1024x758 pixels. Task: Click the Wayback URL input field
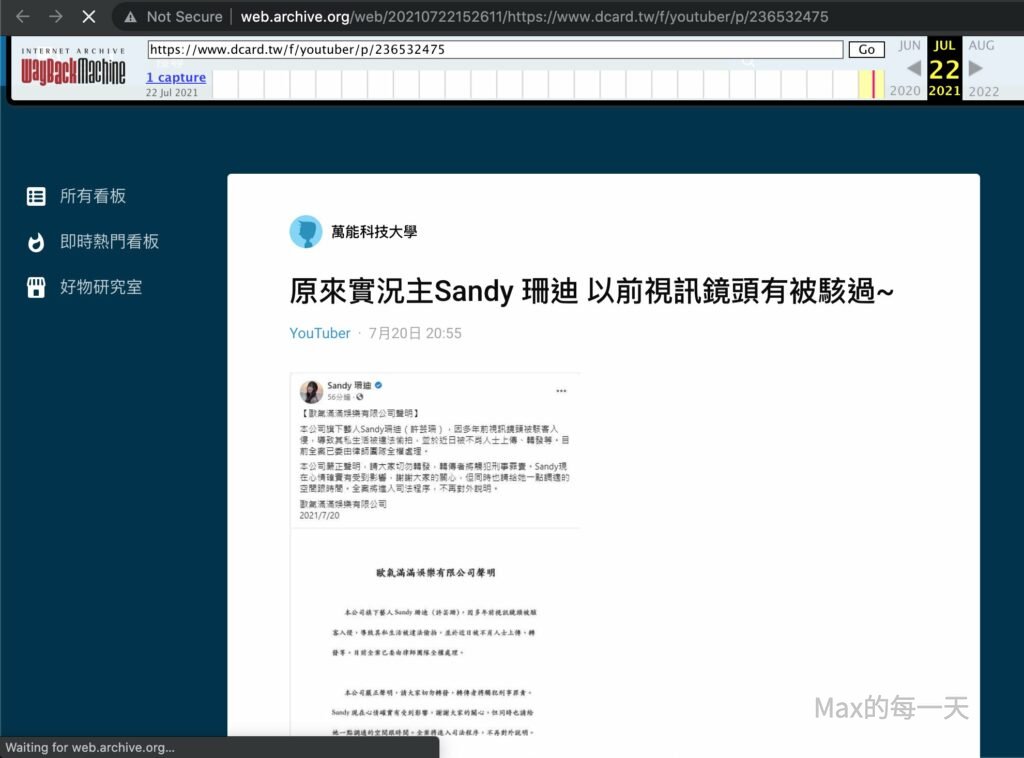pos(495,49)
